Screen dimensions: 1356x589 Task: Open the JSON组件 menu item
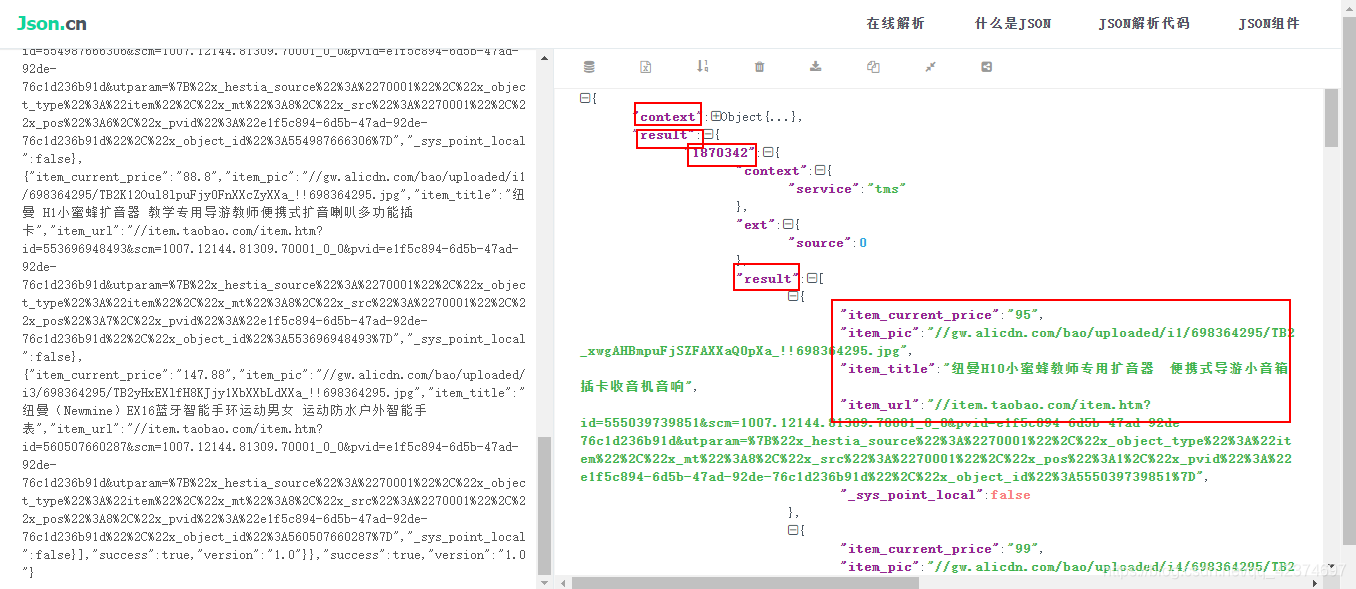pyautogui.click(x=1269, y=24)
